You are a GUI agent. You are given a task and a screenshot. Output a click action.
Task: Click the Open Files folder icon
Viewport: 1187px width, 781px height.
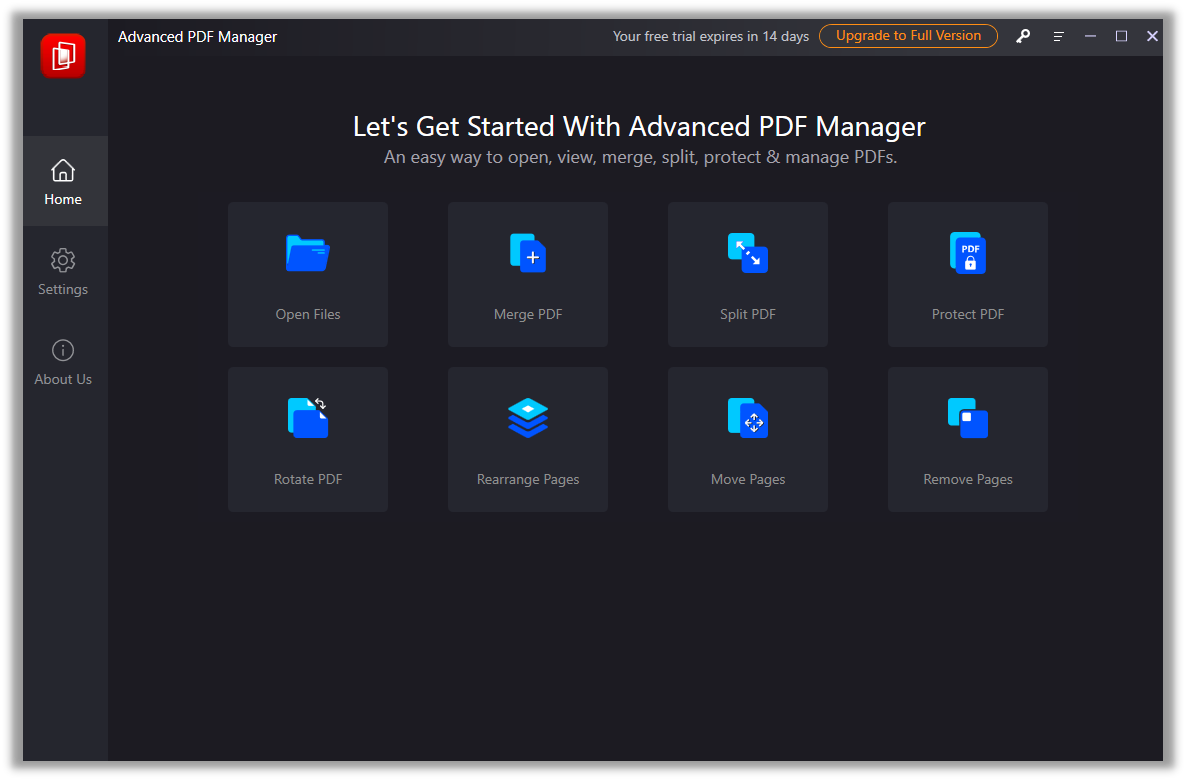(x=307, y=254)
